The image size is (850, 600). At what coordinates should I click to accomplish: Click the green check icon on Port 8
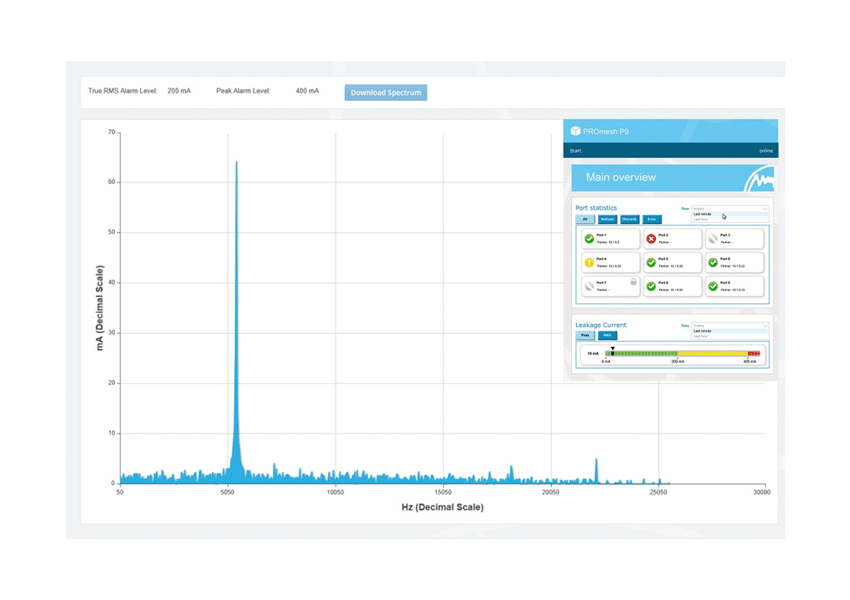point(651,286)
